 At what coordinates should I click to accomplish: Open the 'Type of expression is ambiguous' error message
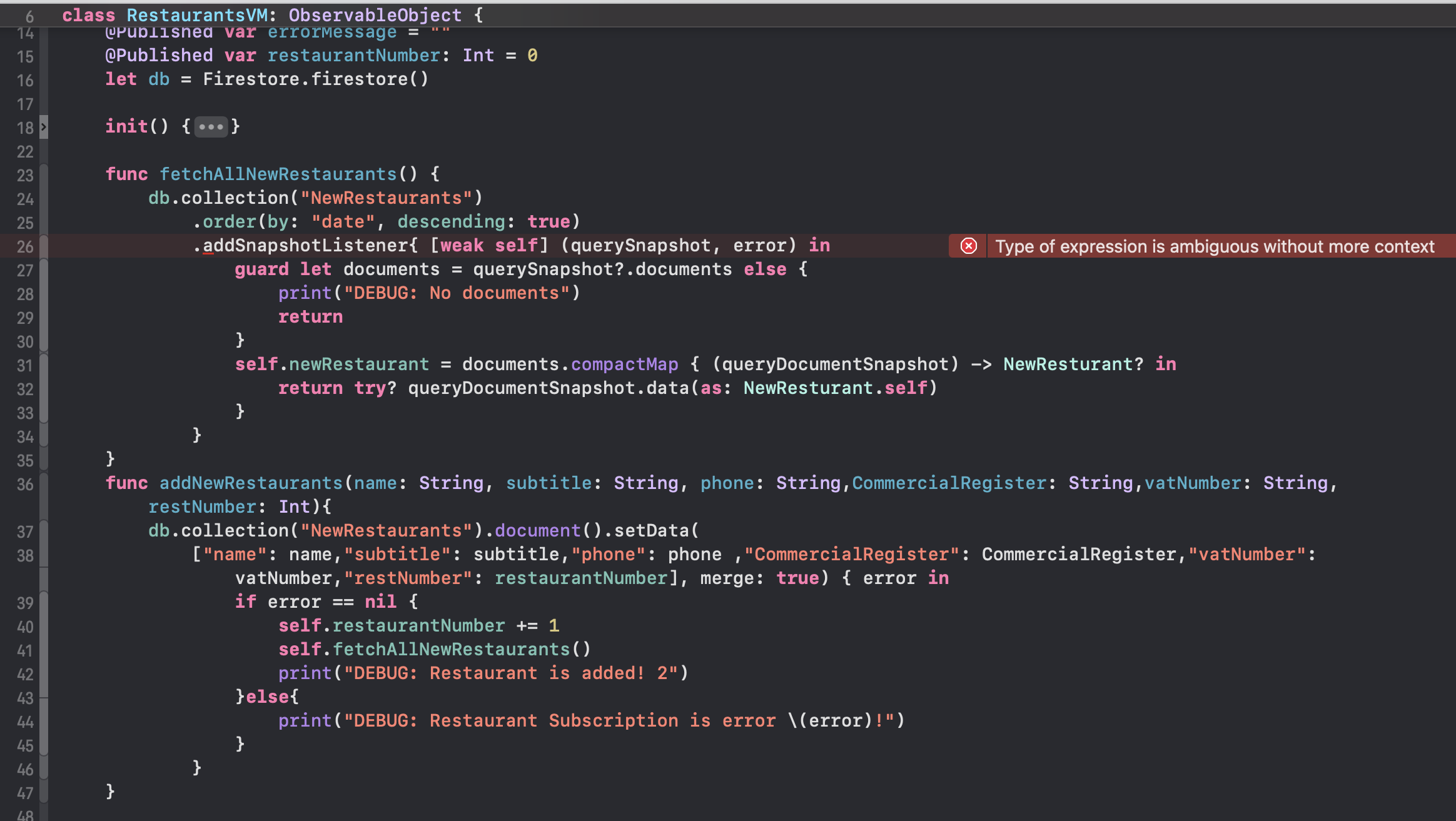(1214, 246)
